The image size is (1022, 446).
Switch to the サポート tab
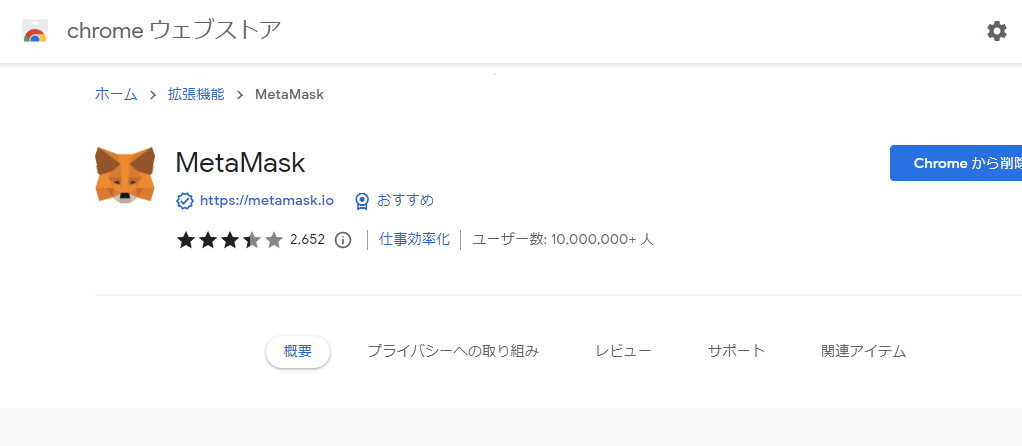pos(737,351)
